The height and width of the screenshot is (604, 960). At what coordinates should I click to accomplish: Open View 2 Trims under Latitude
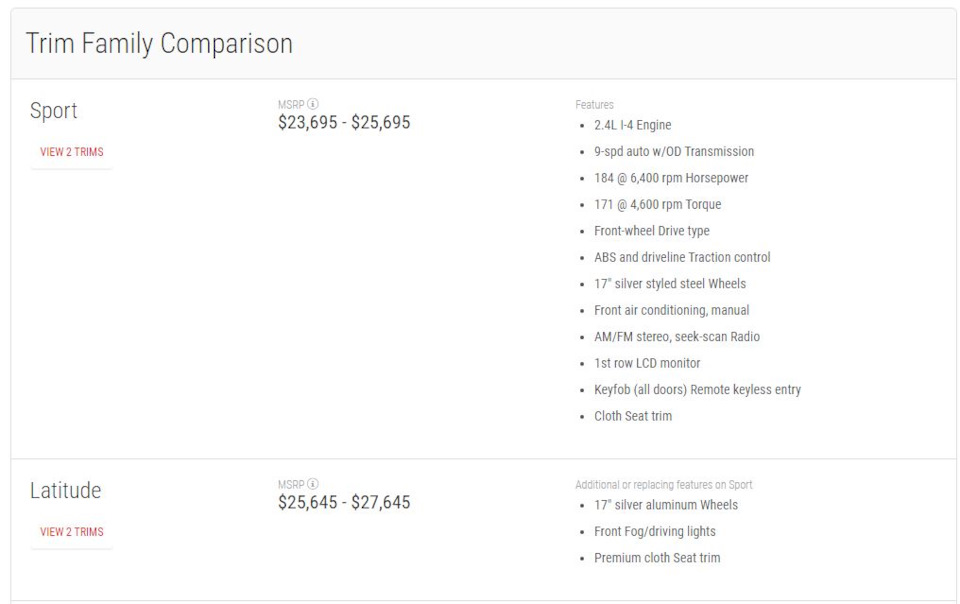(72, 532)
